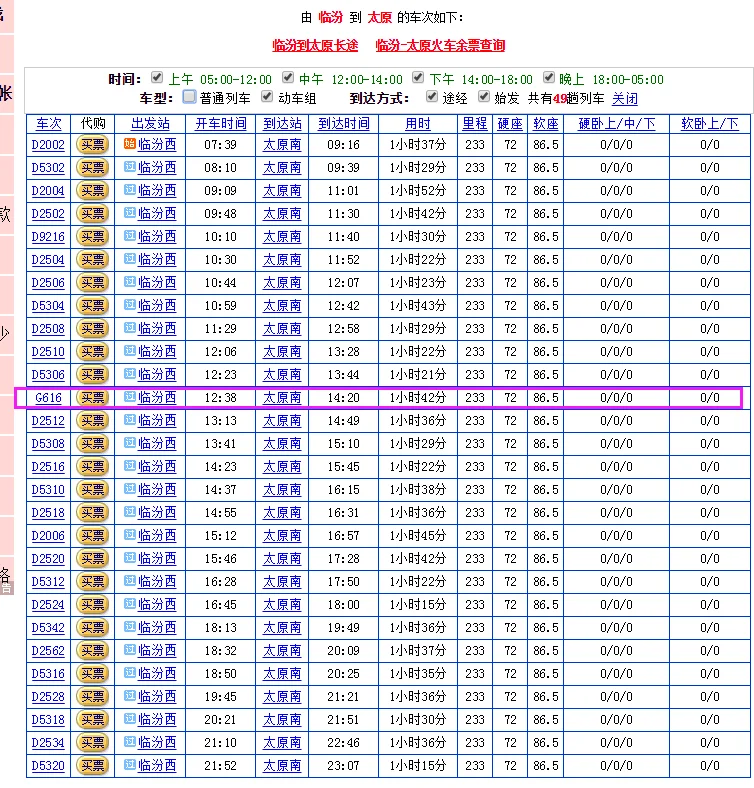Sort by the 出发站 column header

[x=150, y=124]
